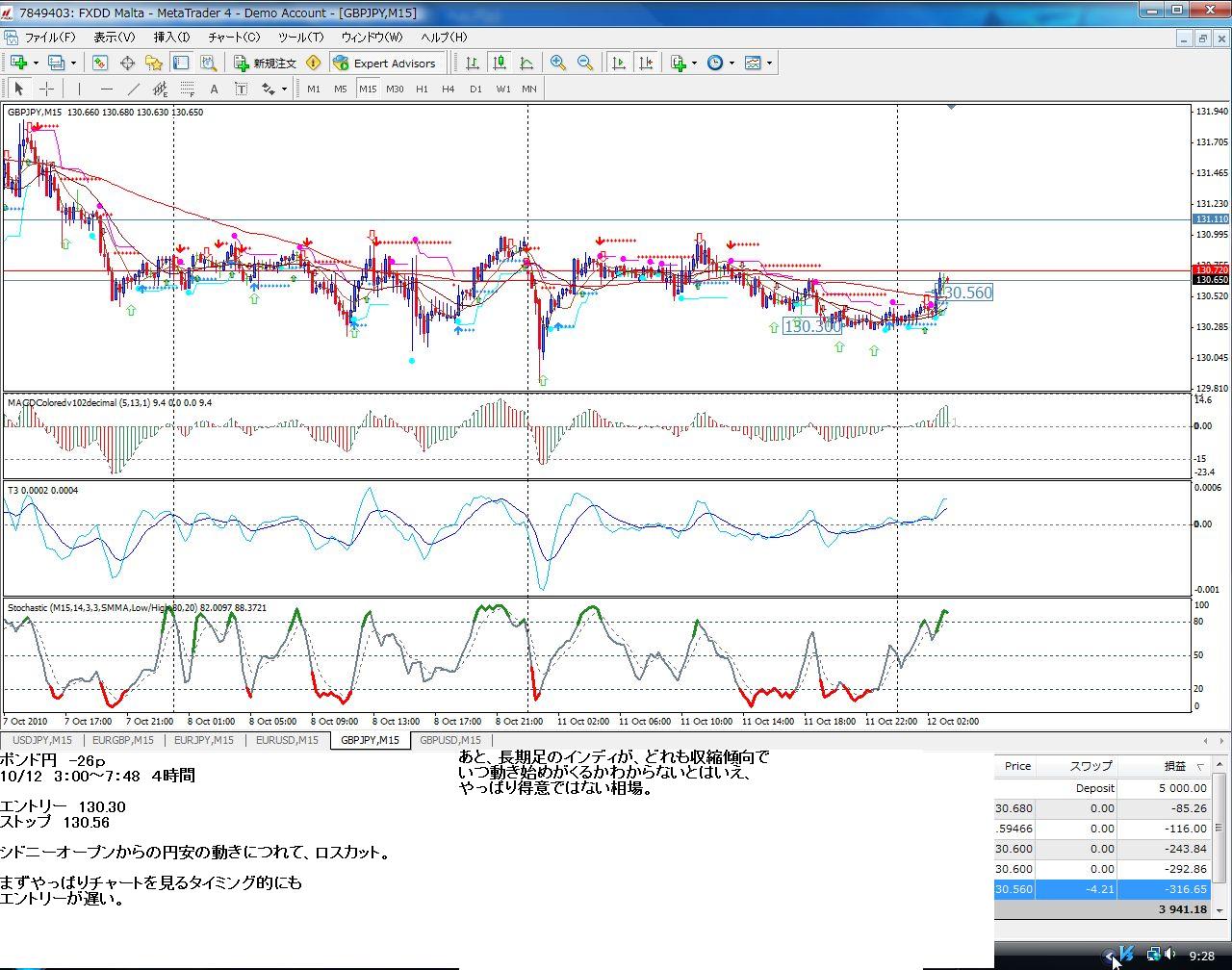Expand the new chart dropdown arrow

coord(36,63)
